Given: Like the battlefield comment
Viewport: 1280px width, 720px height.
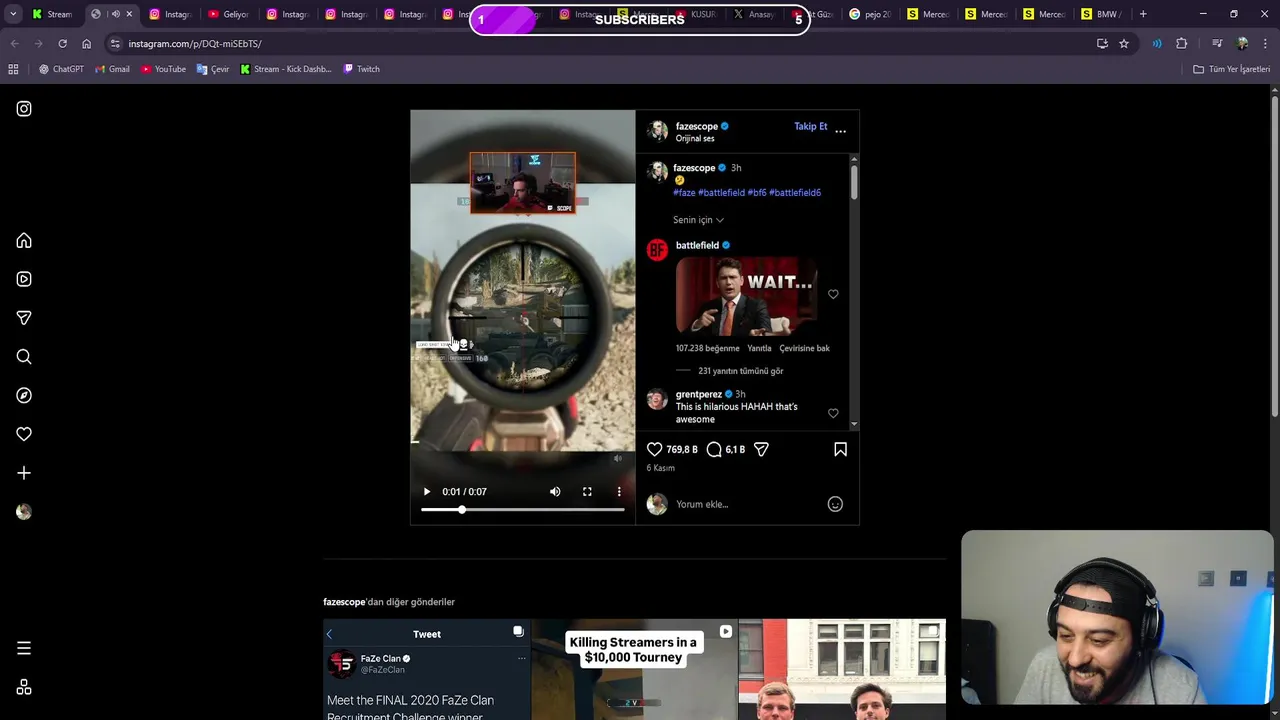Looking at the screenshot, I should (833, 294).
